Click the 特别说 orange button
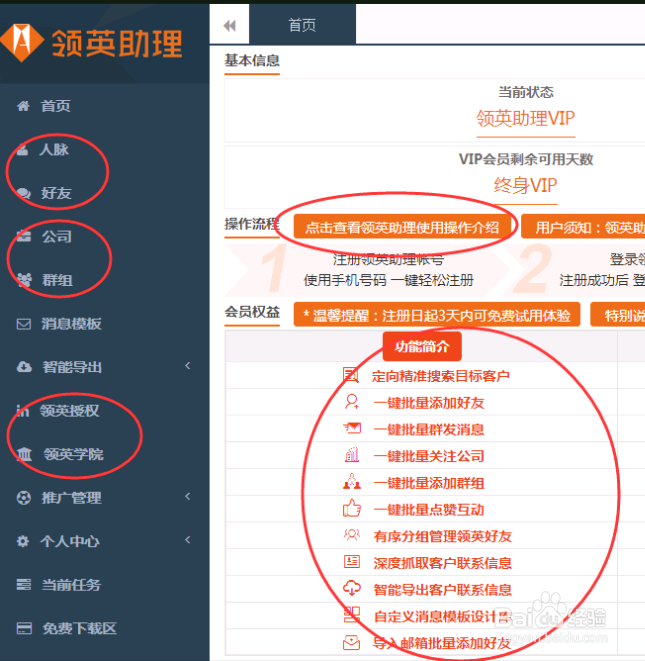 tap(618, 315)
